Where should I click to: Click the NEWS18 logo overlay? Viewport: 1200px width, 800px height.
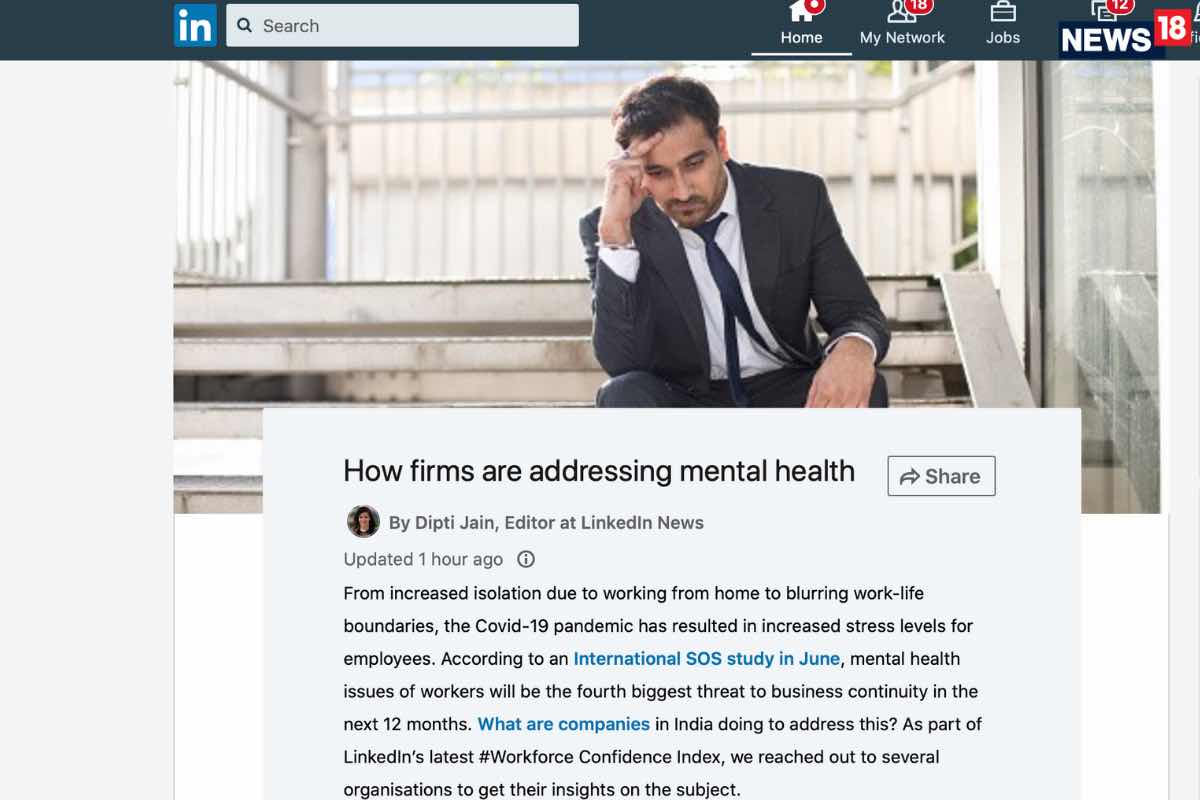point(1125,34)
